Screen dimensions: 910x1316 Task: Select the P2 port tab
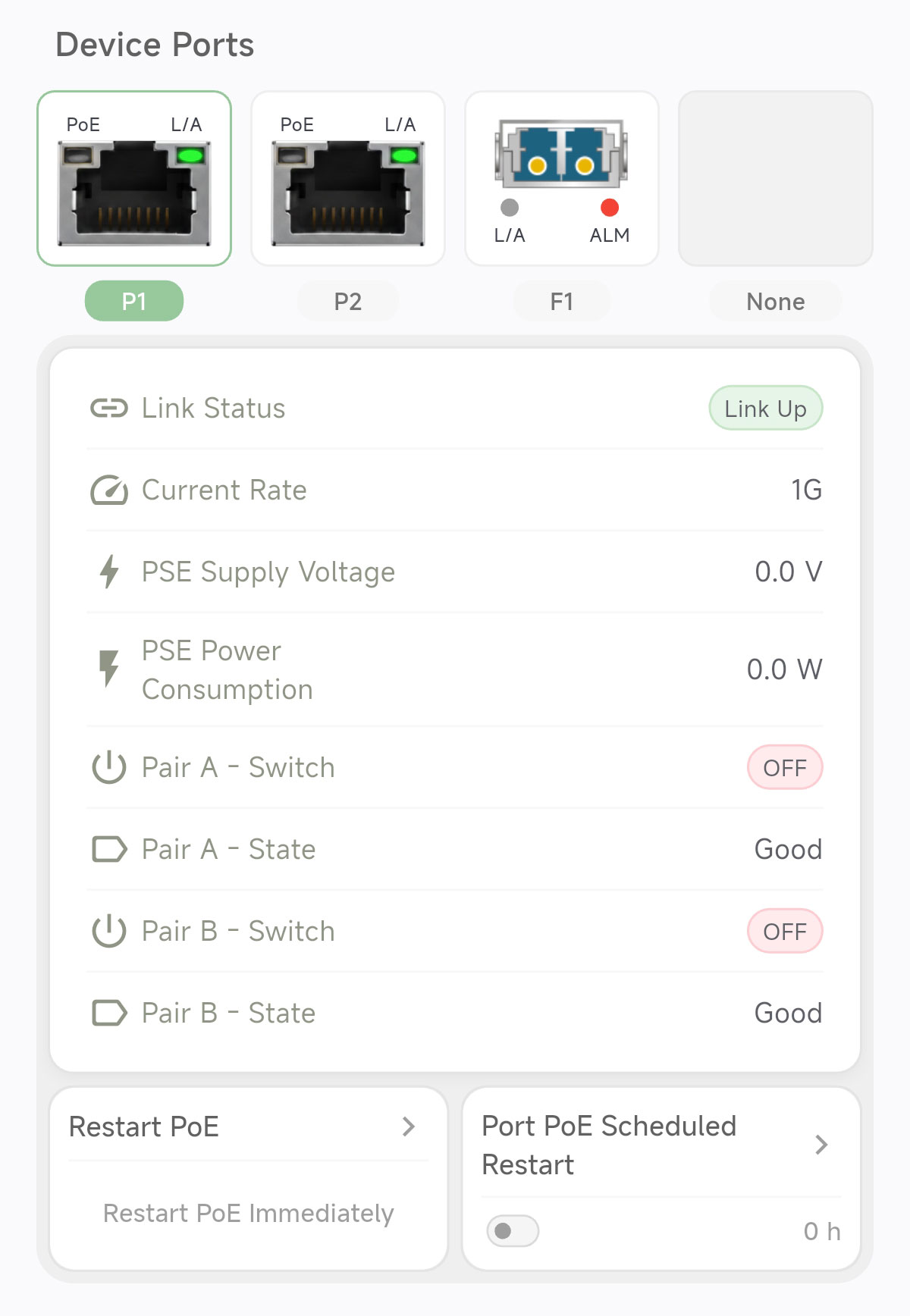tap(348, 302)
